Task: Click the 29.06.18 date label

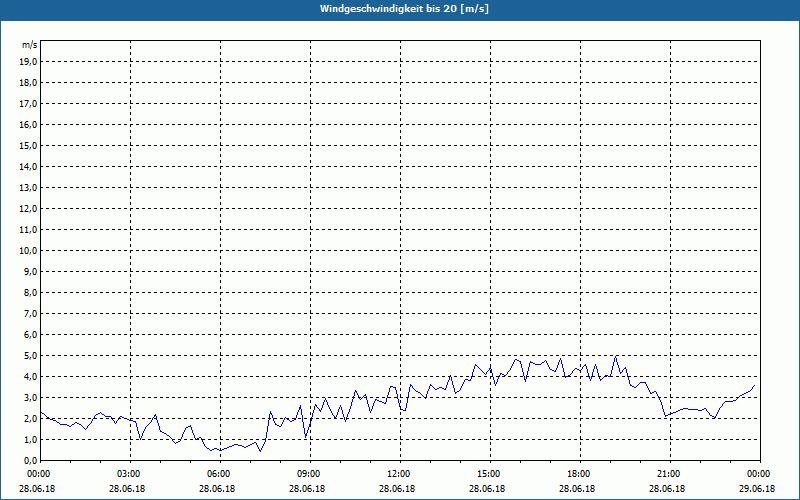Action: click(757, 489)
